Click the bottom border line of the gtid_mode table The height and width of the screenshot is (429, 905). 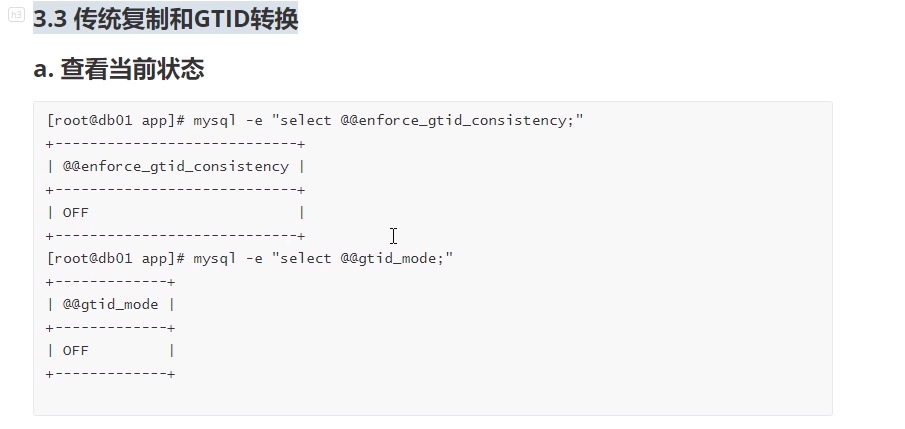pyautogui.click(x=110, y=373)
